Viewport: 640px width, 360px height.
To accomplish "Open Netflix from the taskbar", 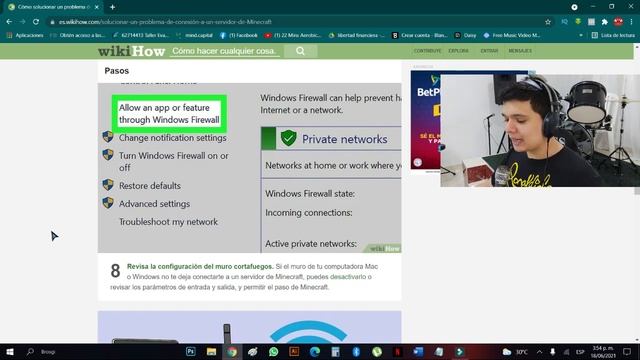I will [x=398, y=351].
